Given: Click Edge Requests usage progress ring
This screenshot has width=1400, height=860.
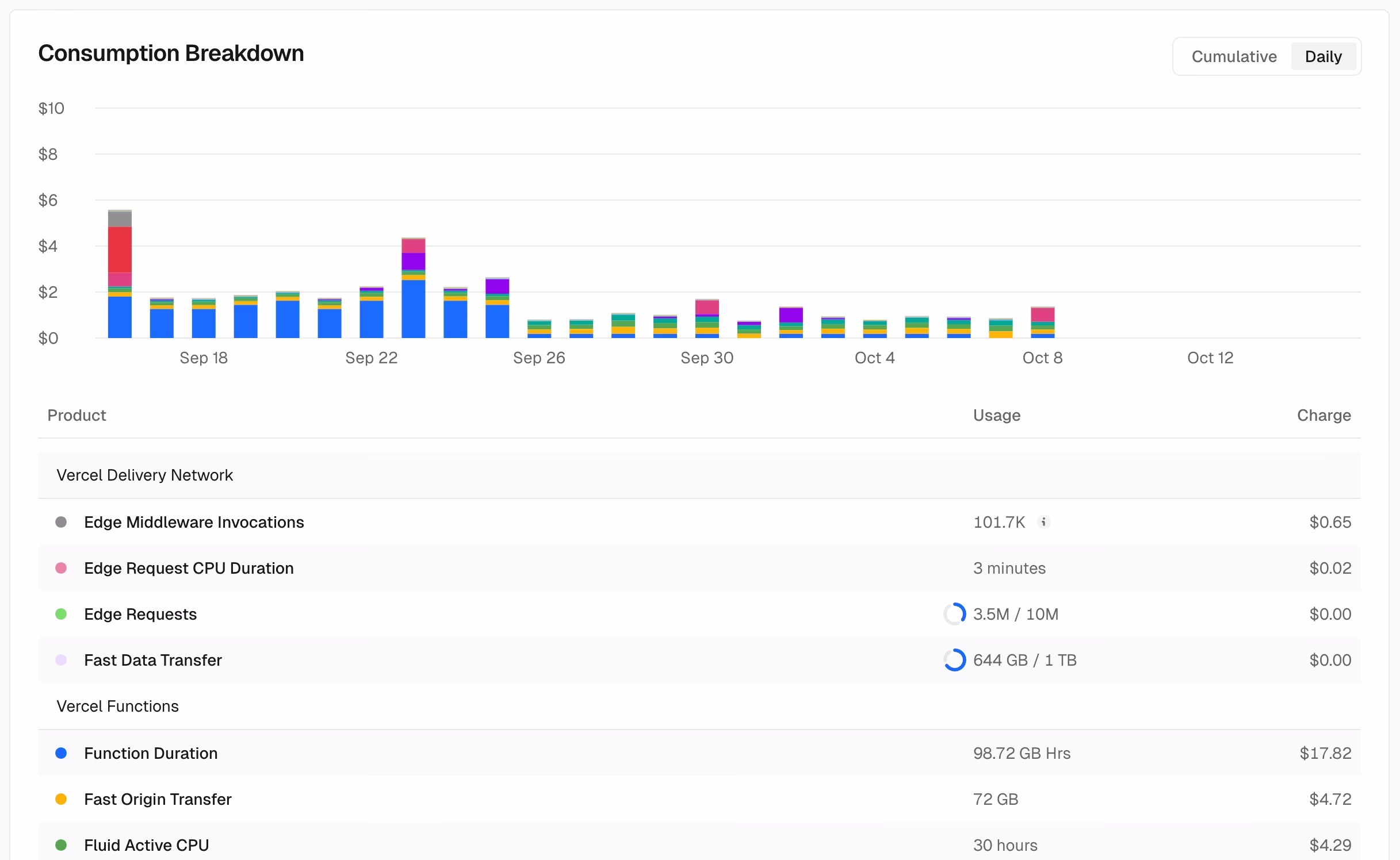Looking at the screenshot, I should [954, 614].
